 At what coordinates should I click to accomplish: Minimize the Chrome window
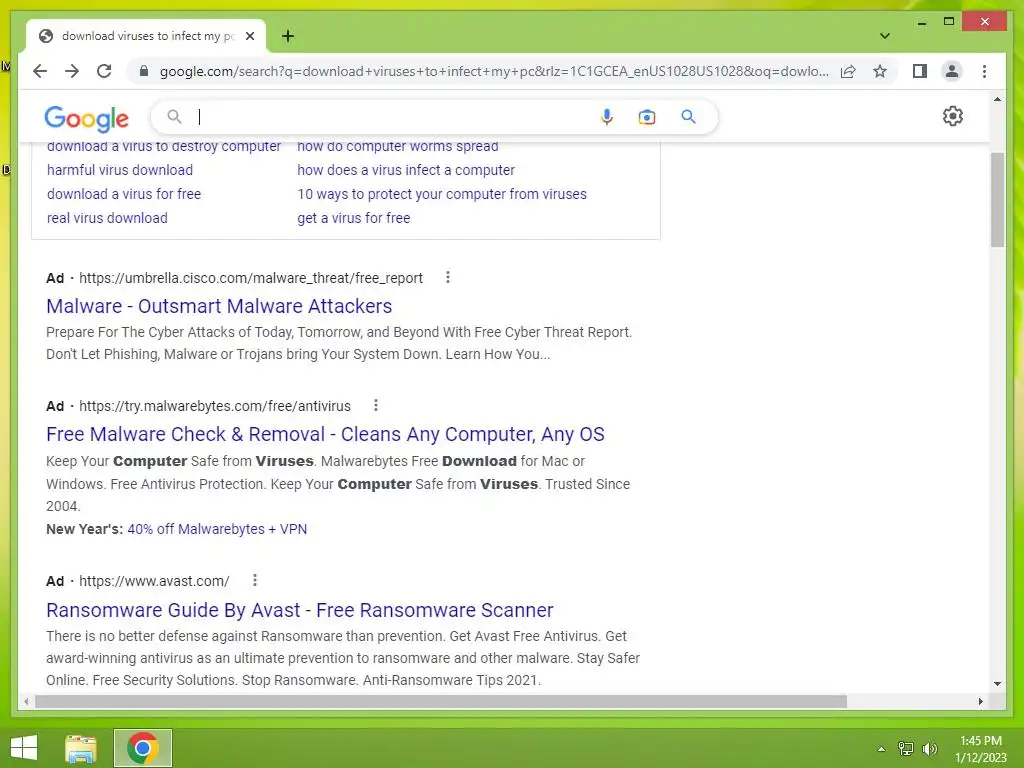coord(921,22)
